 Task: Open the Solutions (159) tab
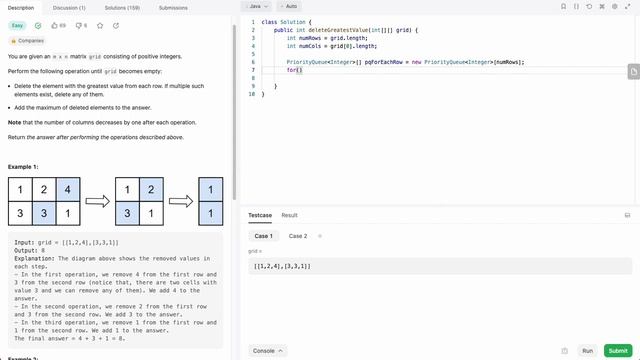pos(122,8)
